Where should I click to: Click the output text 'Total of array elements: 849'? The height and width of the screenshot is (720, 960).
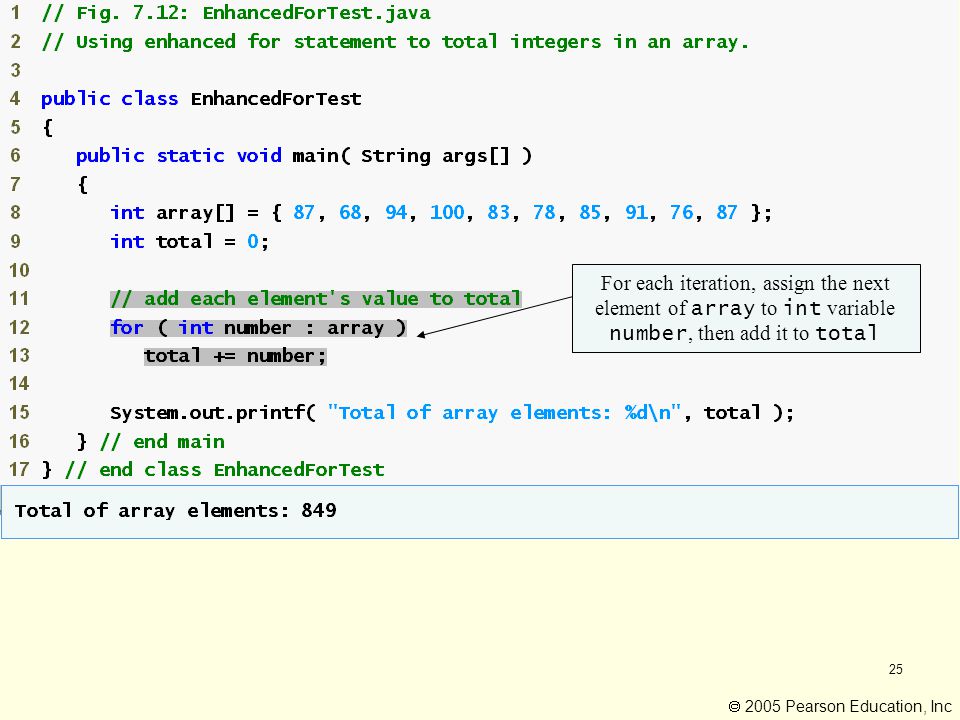(x=176, y=511)
